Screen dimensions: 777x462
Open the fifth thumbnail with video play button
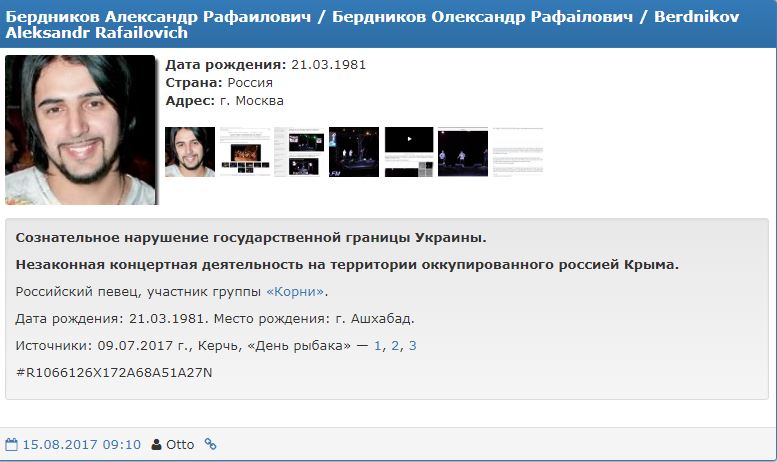click(x=409, y=152)
